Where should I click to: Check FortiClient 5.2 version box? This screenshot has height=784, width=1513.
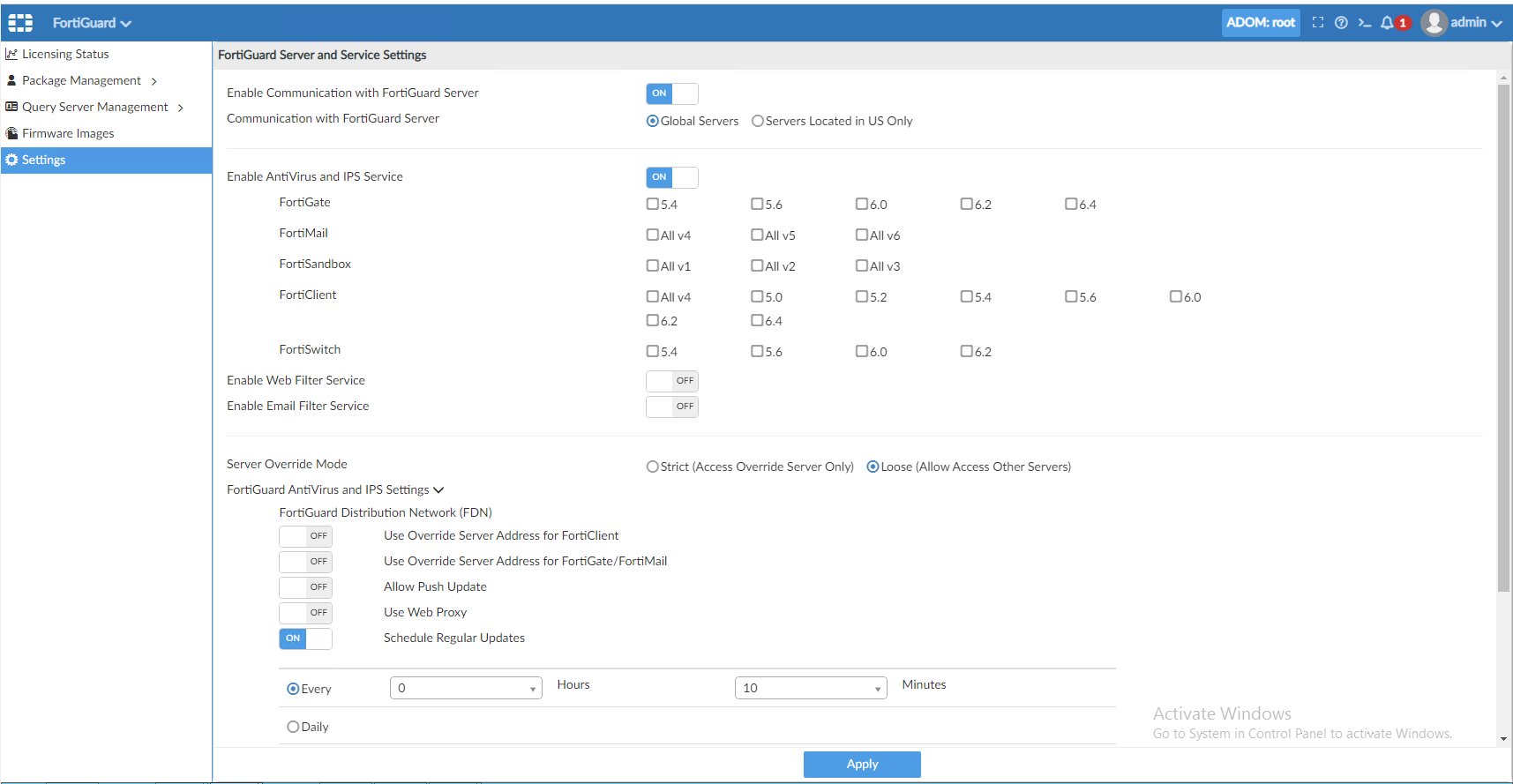[x=862, y=296]
